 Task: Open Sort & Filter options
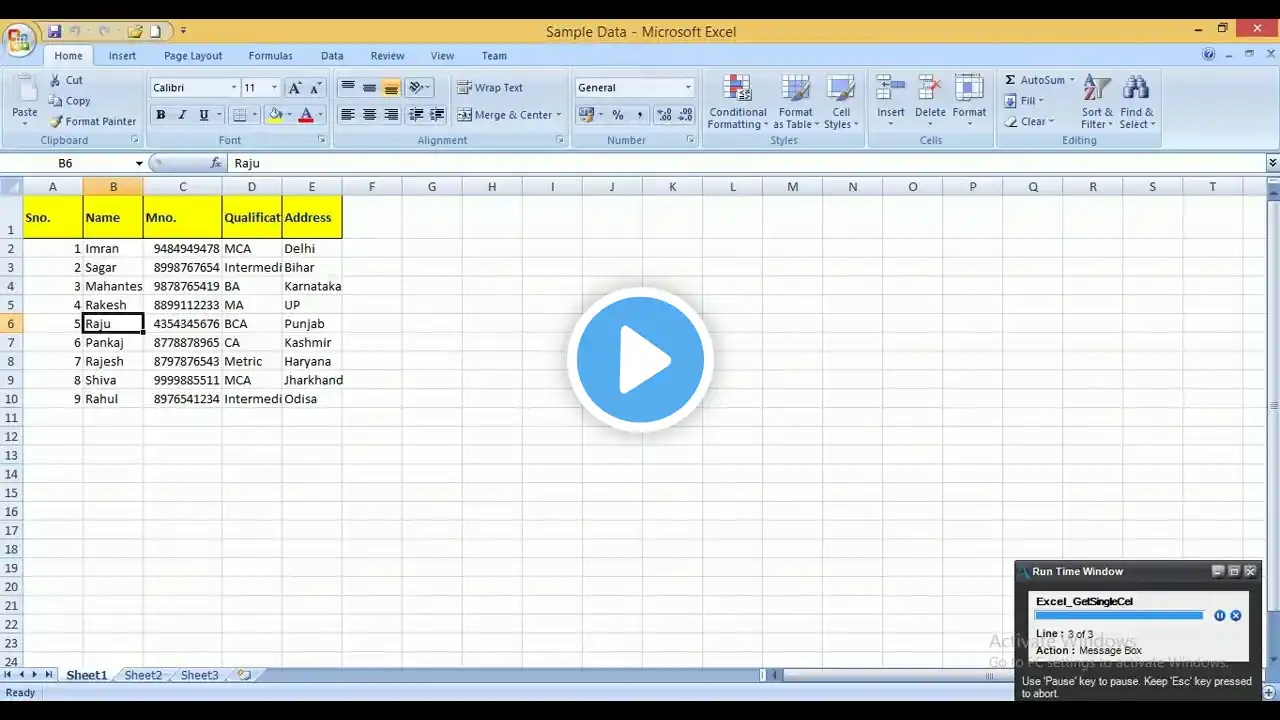pos(1097,102)
